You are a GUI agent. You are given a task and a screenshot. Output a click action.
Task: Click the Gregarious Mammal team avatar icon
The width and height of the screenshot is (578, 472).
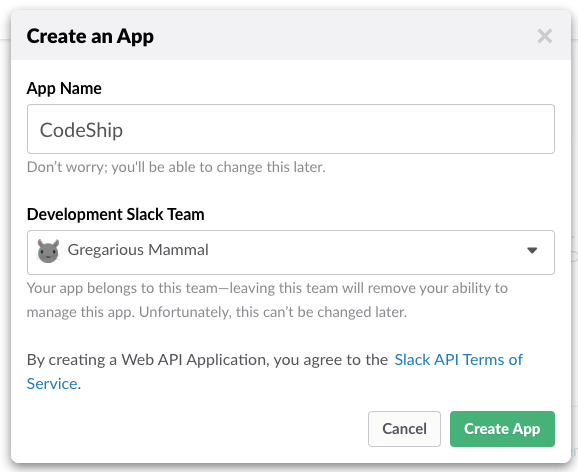coord(48,251)
